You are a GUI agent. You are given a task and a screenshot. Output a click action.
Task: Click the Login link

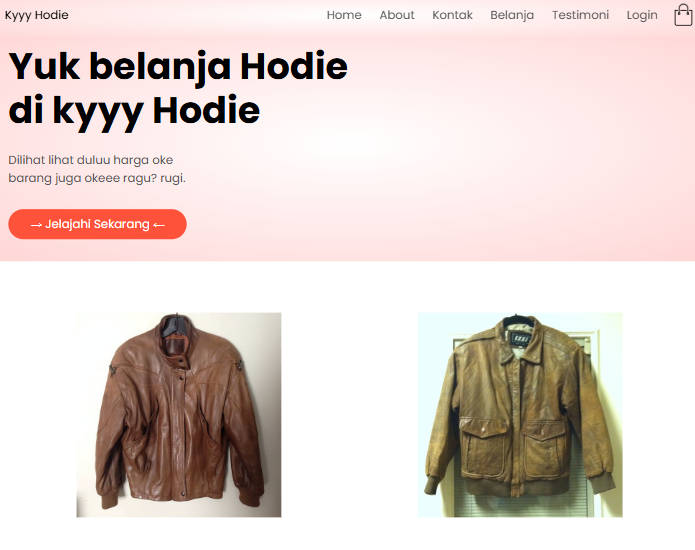pyautogui.click(x=642, y=15)
